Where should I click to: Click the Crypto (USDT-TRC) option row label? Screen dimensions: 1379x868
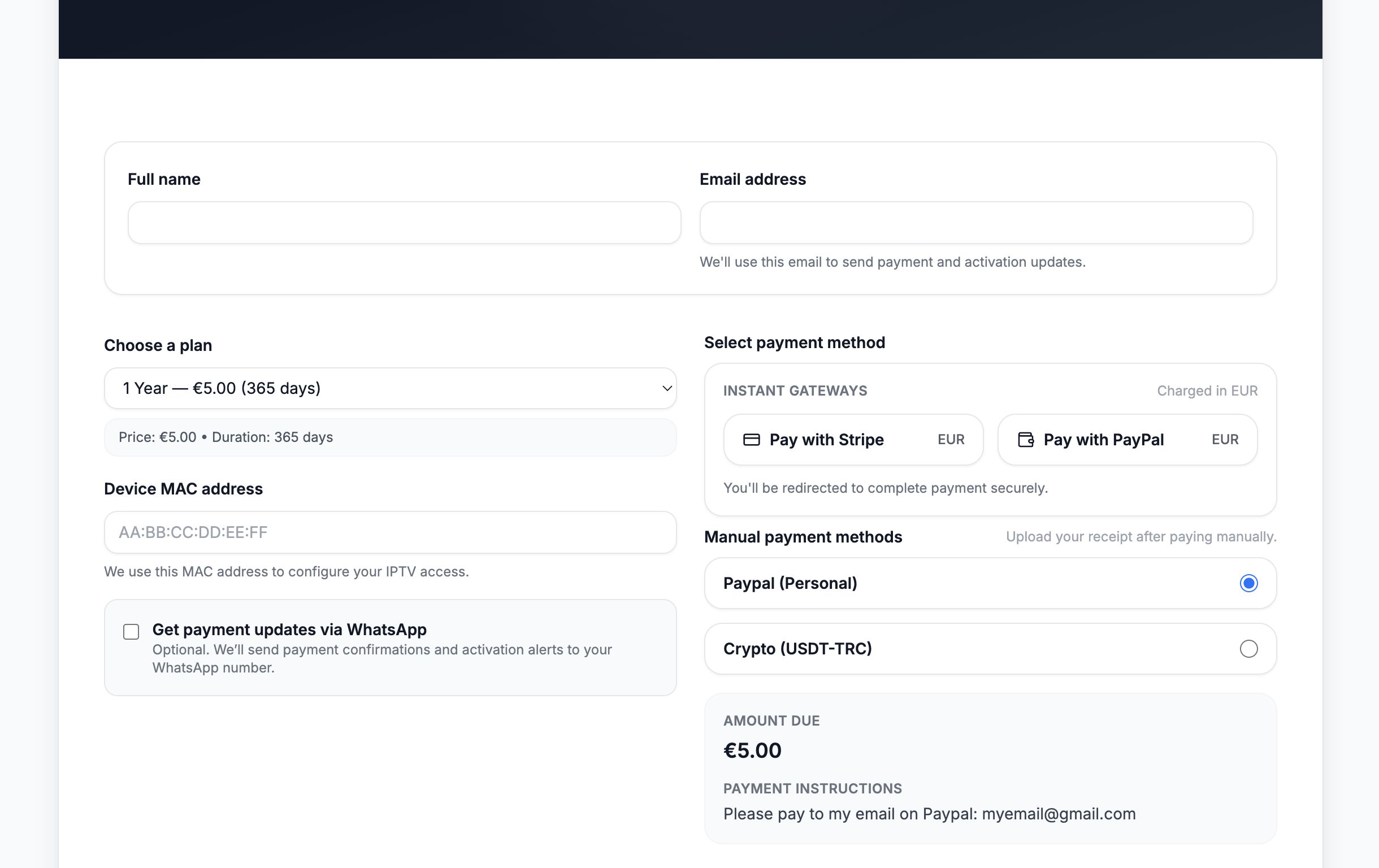(797, 649)
